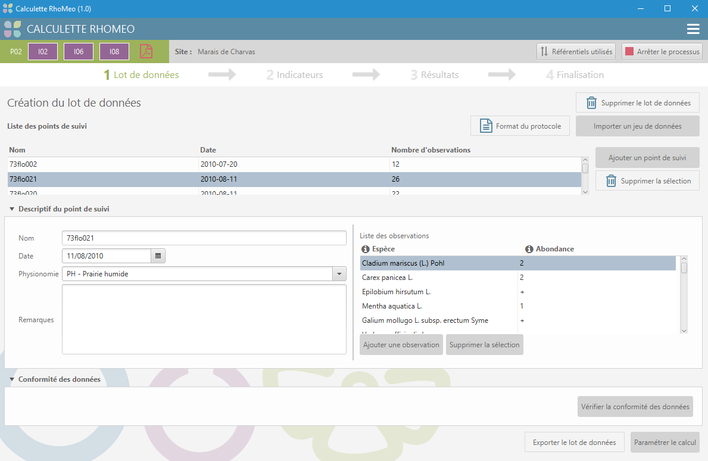The width and height of the screenshot is (708, 461).
Task: Click Ajouter une observation button
Action: (401, 345)
